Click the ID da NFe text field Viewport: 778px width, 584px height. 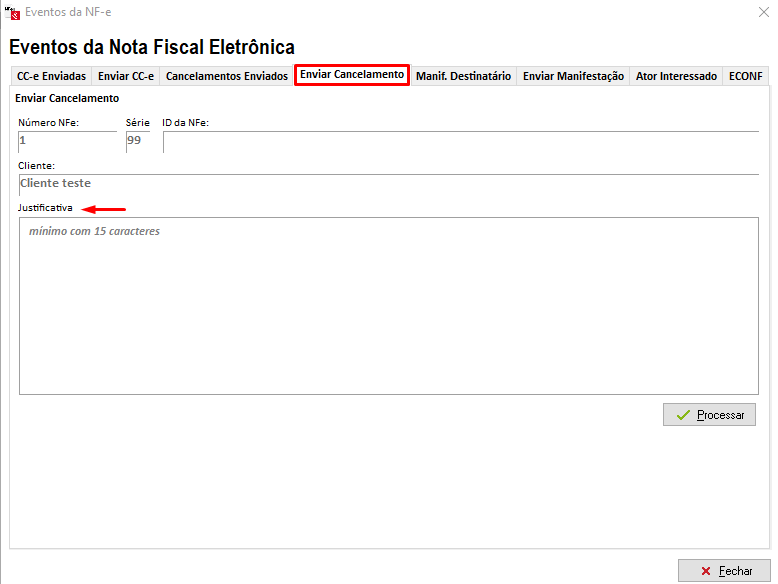[460, 141]
